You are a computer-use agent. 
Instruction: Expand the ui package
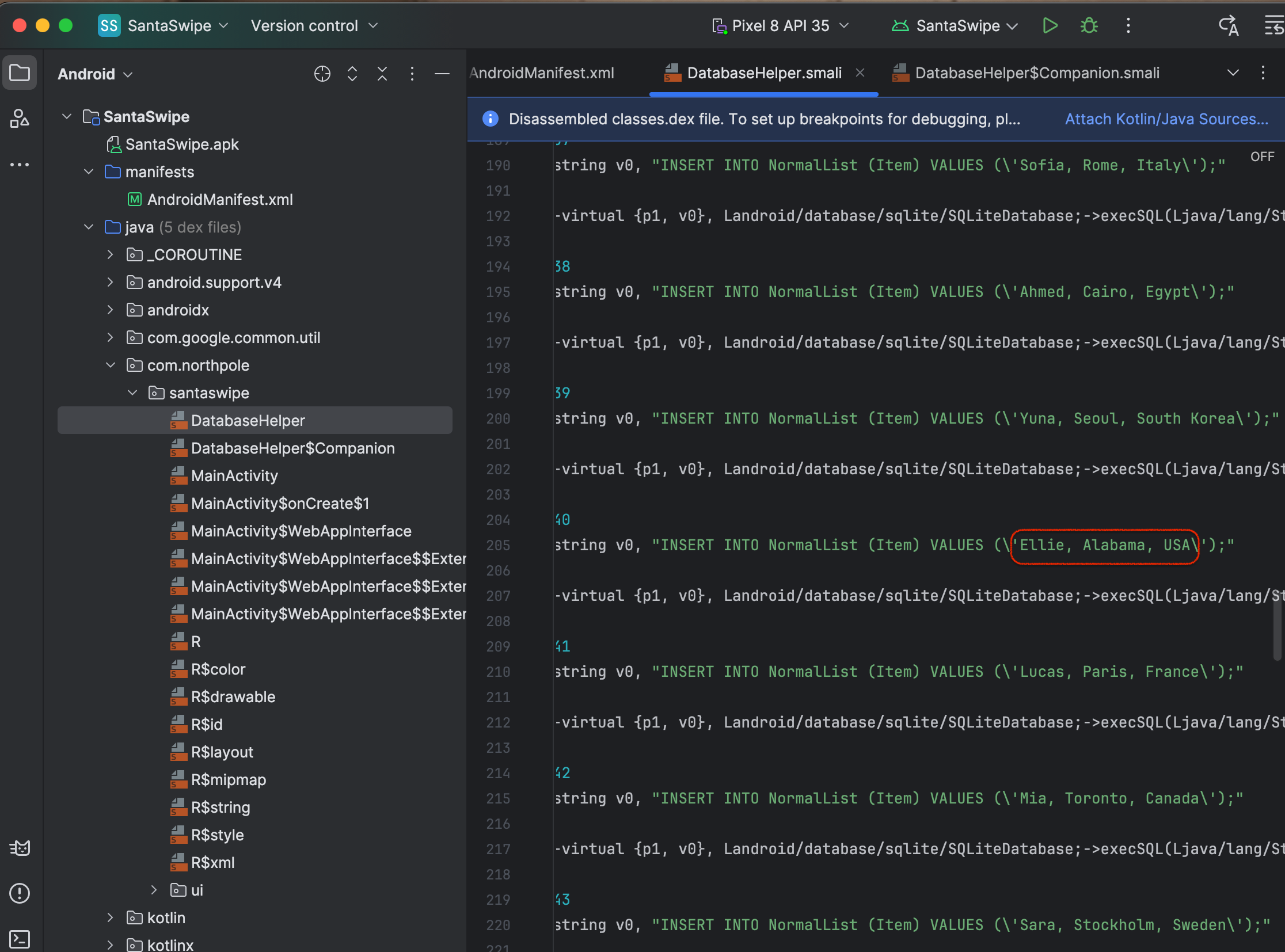[154, 890]
